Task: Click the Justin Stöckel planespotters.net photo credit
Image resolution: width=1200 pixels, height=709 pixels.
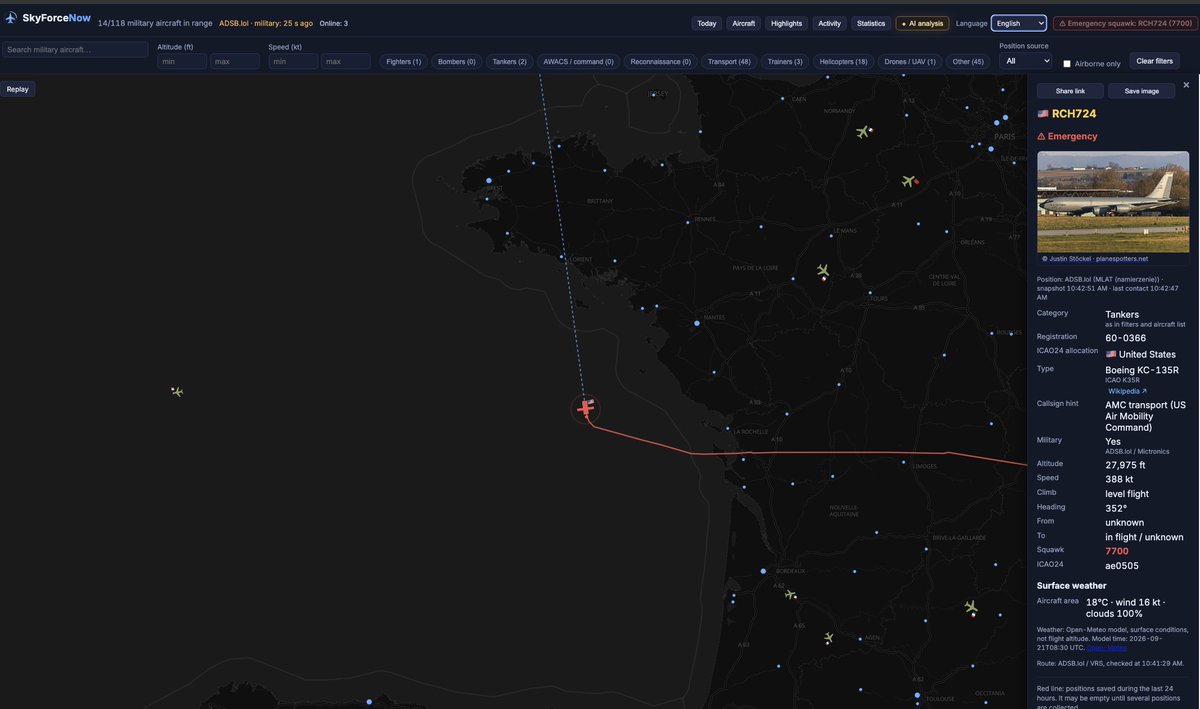Action: [x=1095, y=258]
